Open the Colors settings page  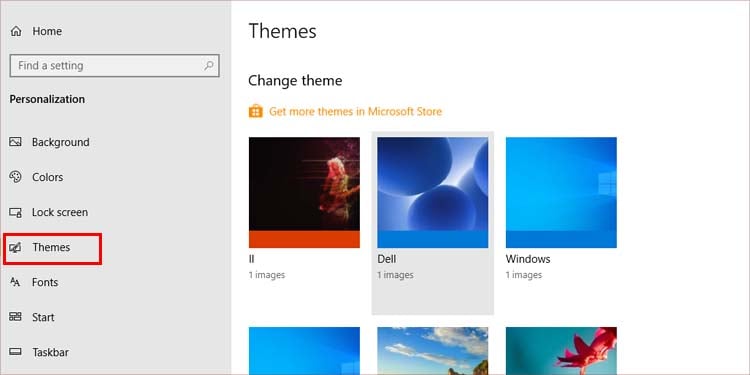pos(47,177)
